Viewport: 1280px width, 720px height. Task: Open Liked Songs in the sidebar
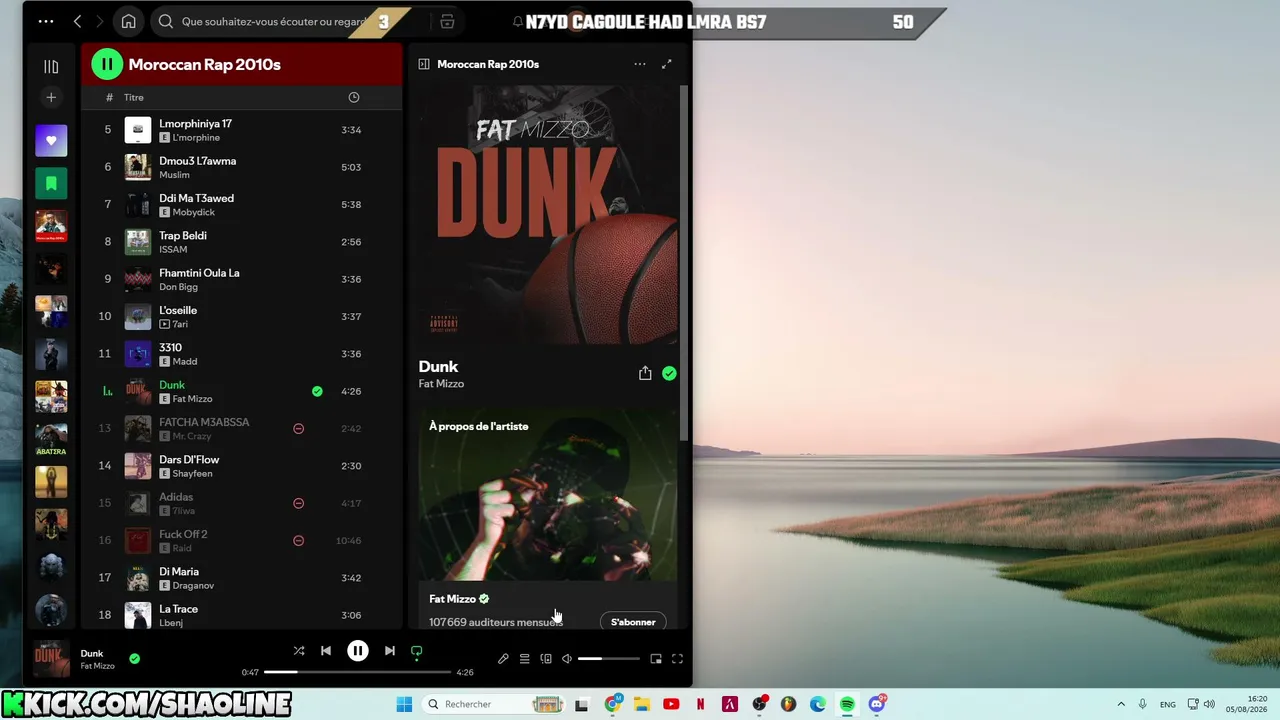click(51, 140)
